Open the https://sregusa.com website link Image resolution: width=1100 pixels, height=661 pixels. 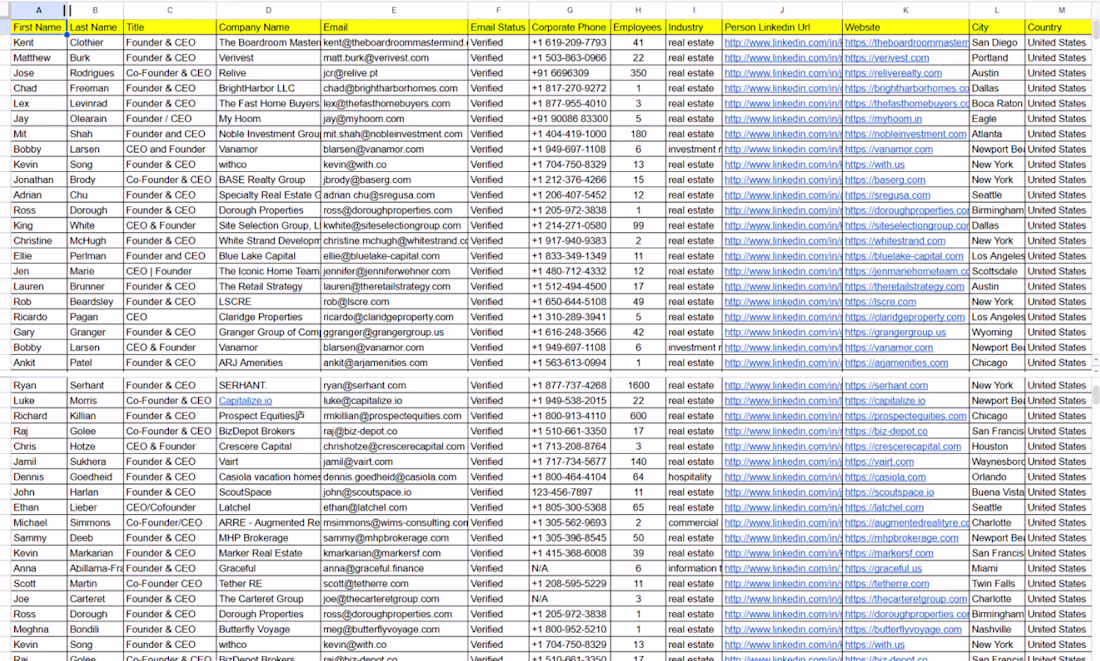887,195
